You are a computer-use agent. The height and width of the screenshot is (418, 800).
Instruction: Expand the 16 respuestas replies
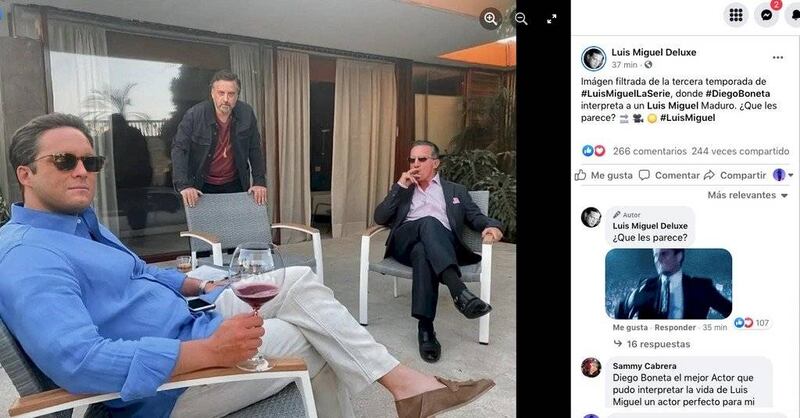(652, 344)
